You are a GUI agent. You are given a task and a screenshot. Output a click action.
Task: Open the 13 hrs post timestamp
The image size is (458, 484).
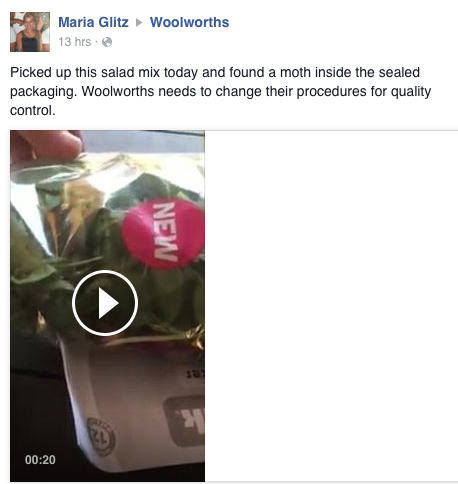click(75, 42)
